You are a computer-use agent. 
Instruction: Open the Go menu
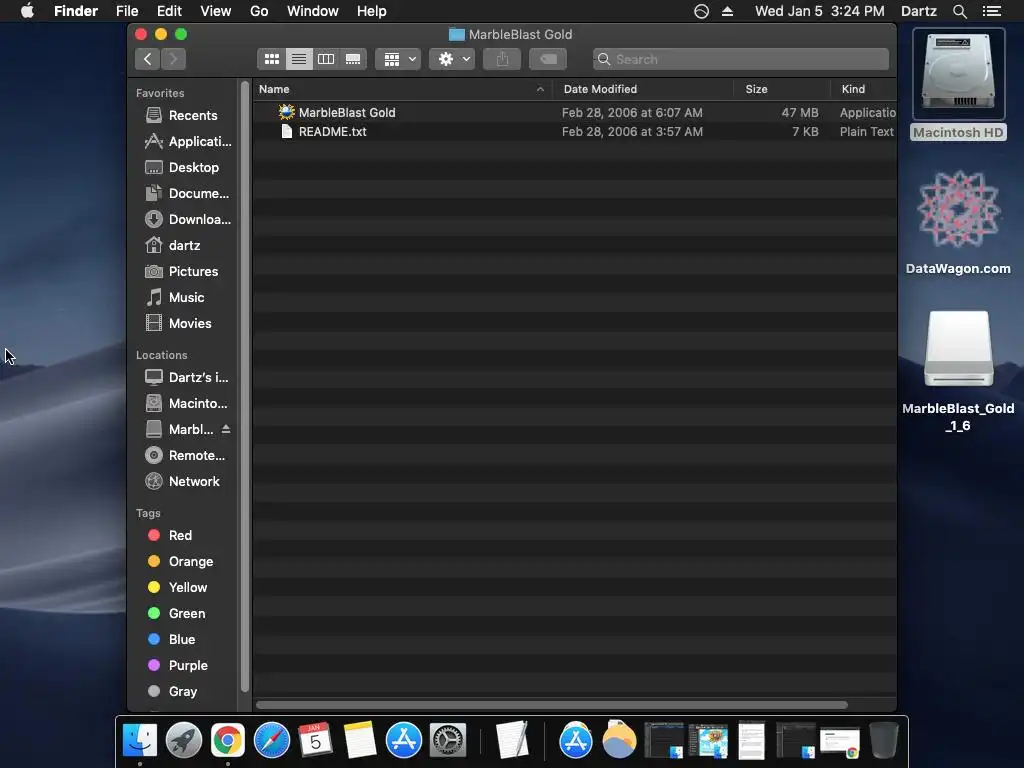tap(259, 11)
